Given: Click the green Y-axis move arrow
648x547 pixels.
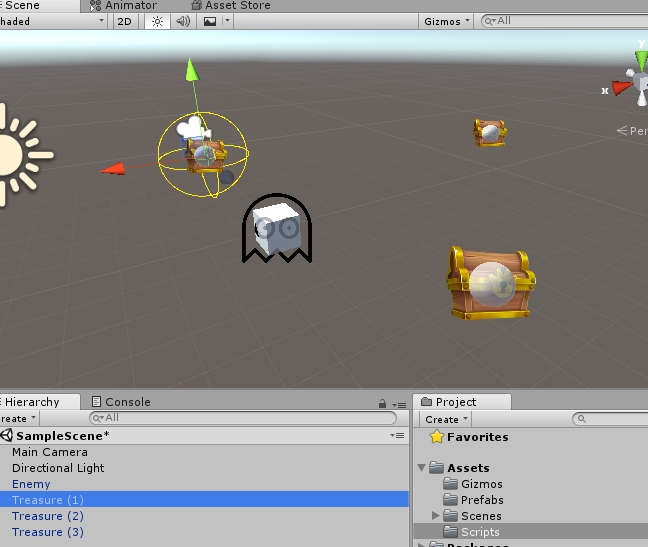Looking at the screenshot, I should [192, 69].
